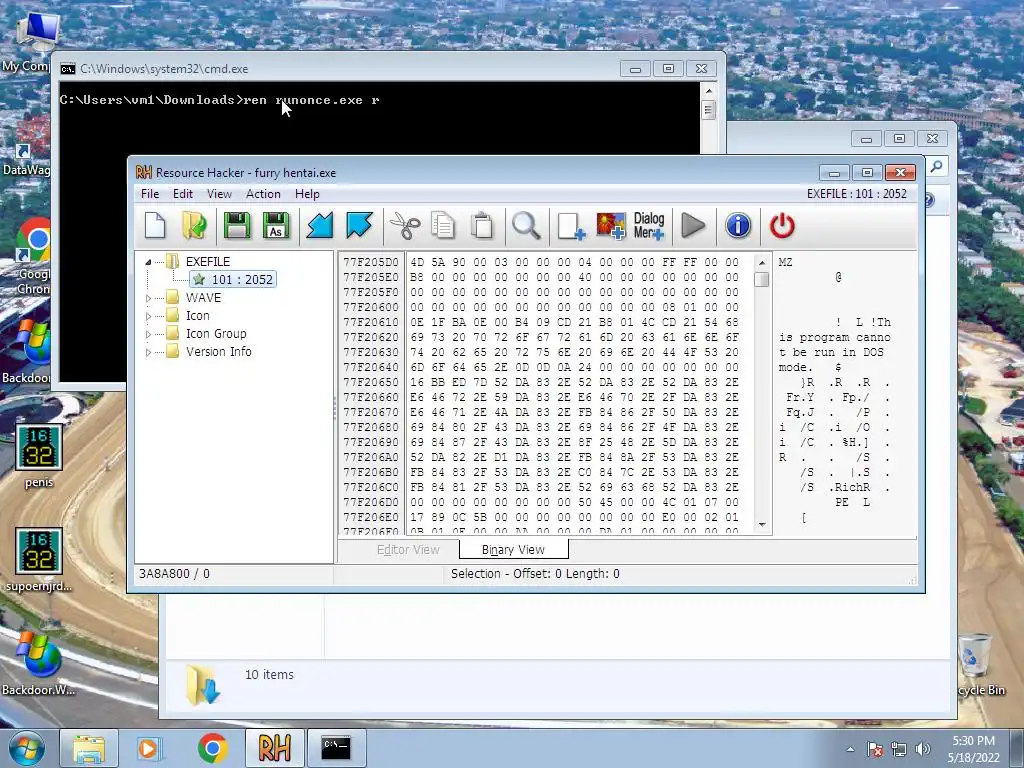
Task: Open the File menu
Action: [150, 194]
